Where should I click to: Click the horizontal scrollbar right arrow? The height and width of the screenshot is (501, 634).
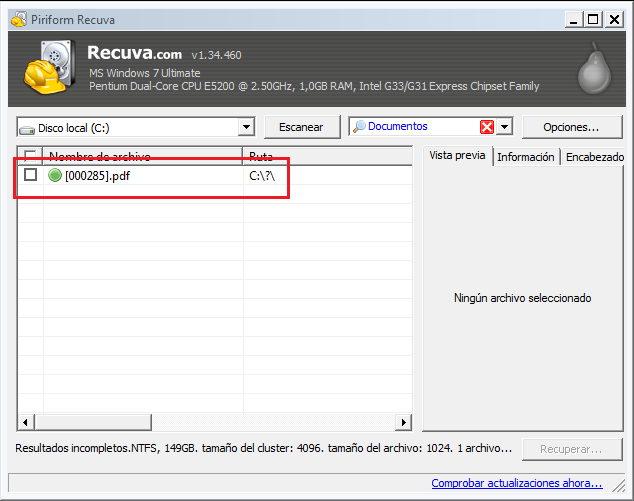point(404,422)
